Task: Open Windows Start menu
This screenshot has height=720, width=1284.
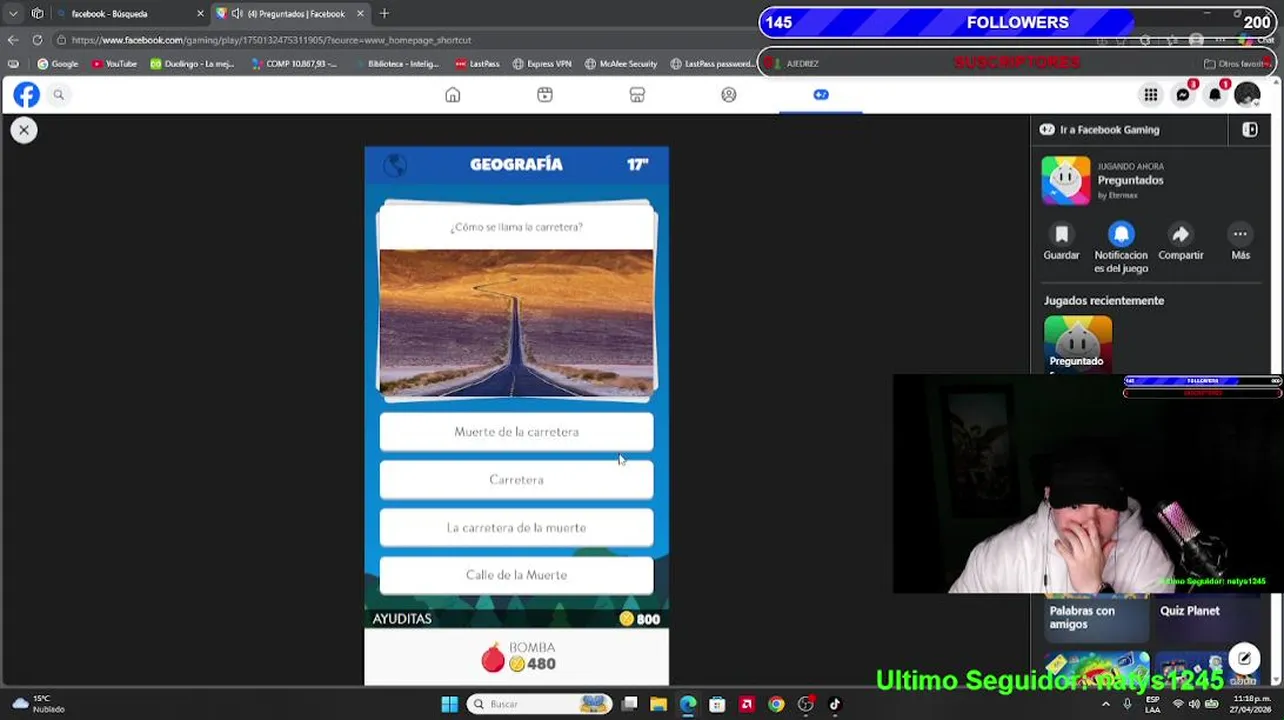Action: [x=450, y=704]
